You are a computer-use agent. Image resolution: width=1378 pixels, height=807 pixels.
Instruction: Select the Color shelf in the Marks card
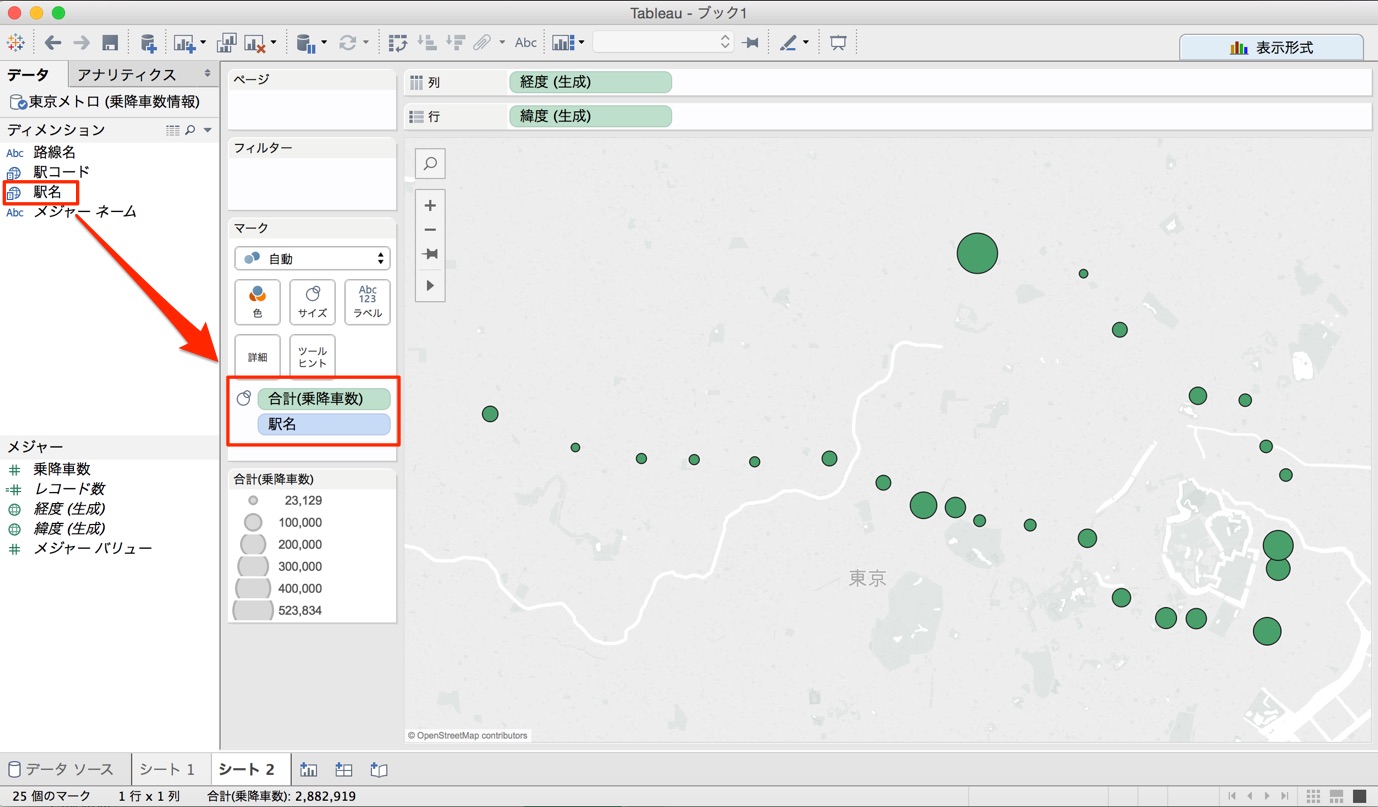[x=257, y=302]
